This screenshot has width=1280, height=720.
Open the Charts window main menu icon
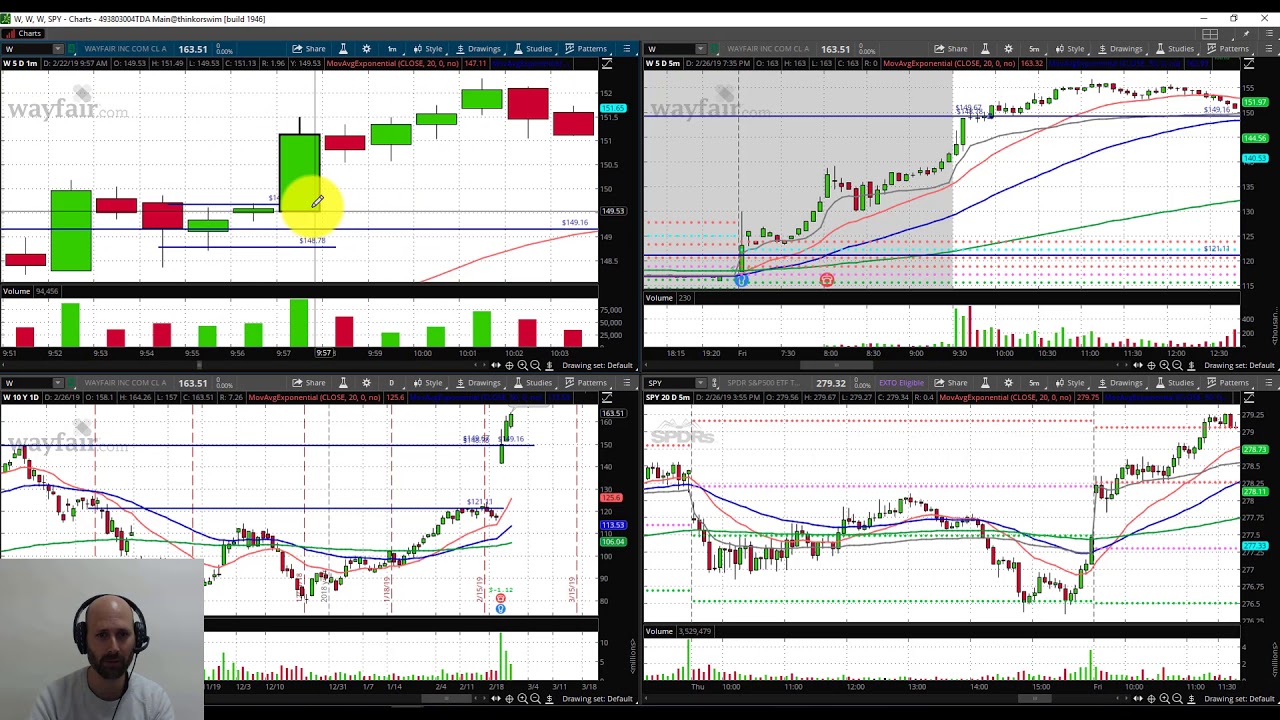pyautogui.click(x=1268, y=34)
